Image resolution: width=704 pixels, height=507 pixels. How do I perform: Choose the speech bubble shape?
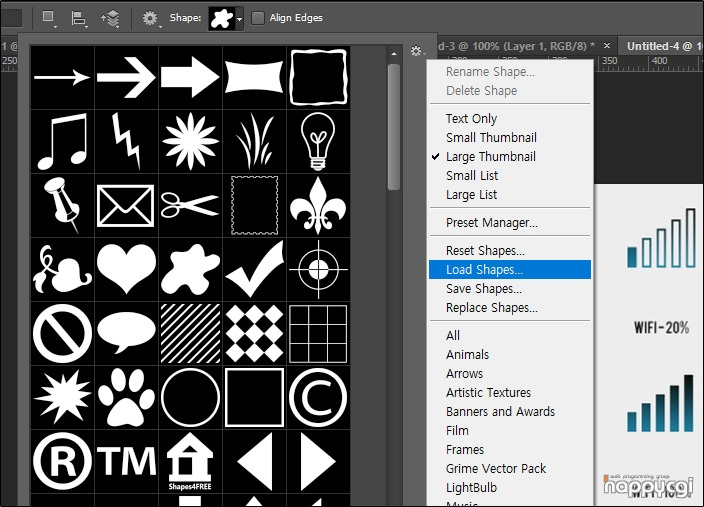[127, 333]
